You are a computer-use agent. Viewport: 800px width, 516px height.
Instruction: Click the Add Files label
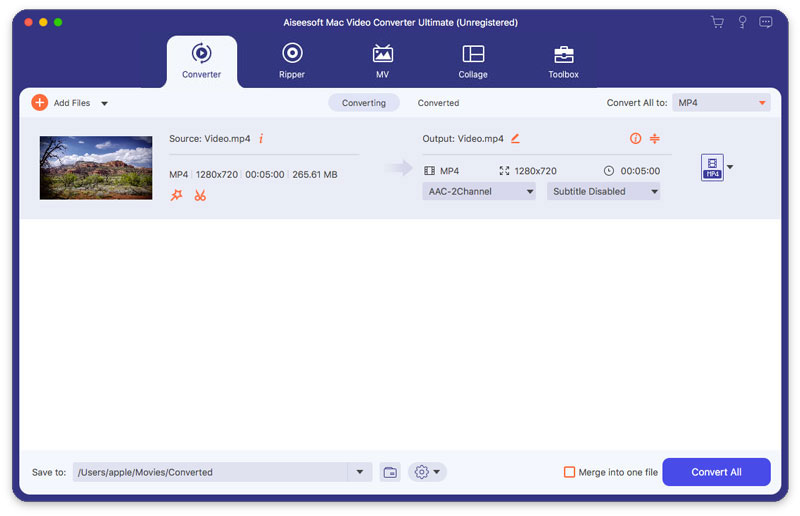(x=72, y=103)
